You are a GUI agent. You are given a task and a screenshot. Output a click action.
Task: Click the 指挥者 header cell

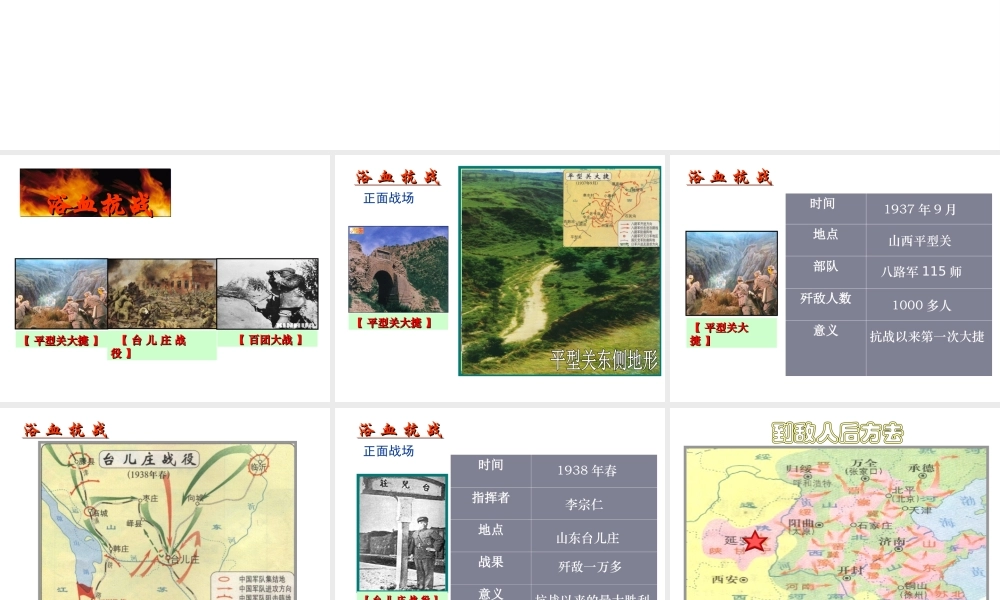click(491, 504)
